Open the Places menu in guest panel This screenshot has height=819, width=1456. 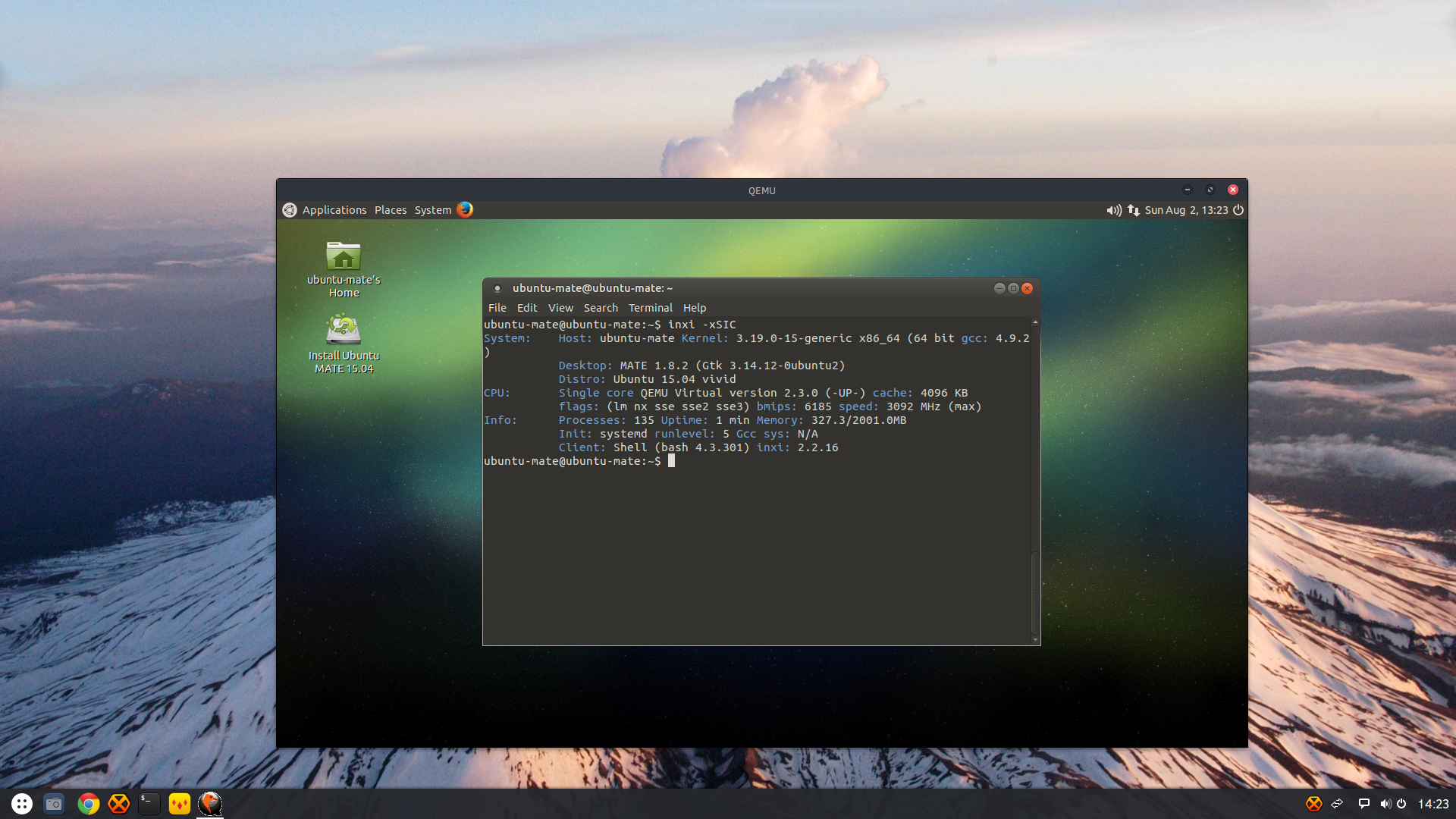(x=391, y=210)
